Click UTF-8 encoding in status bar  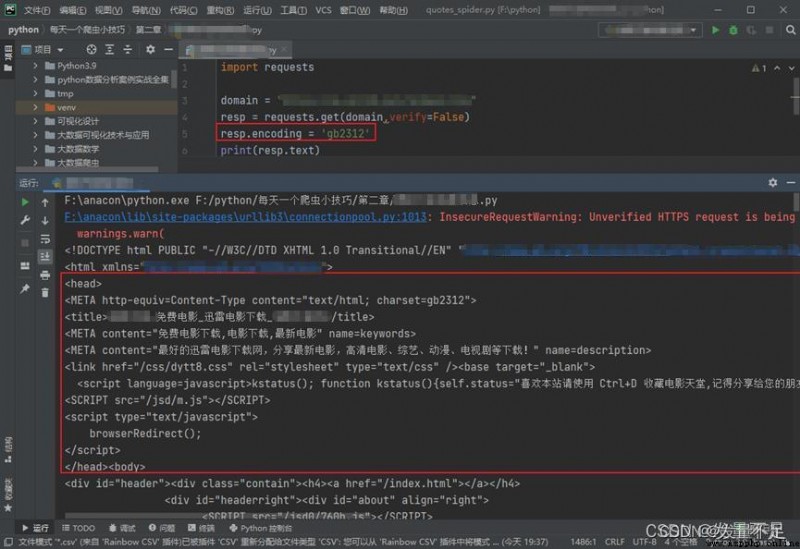[x=645, y=542]
